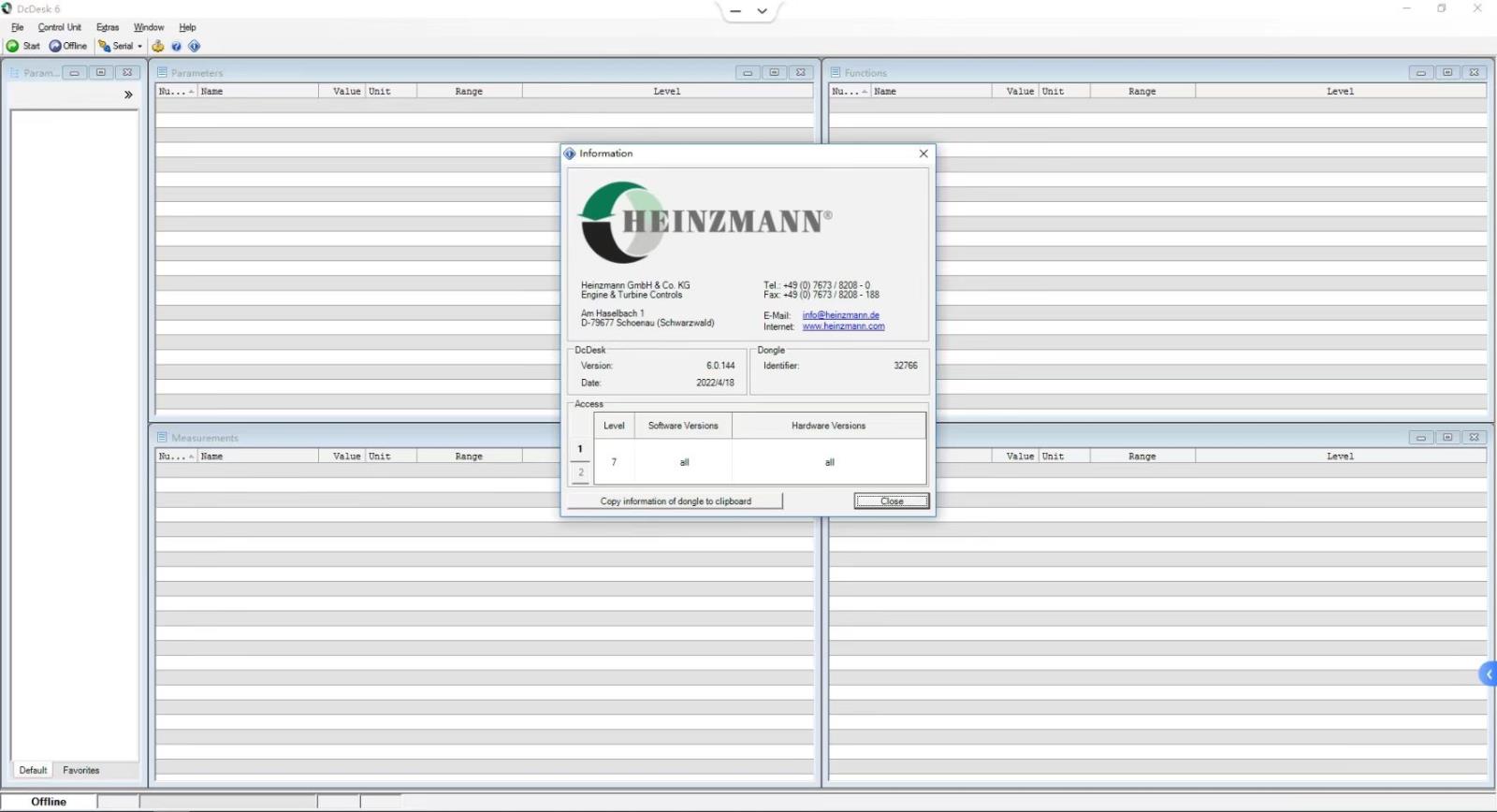Image resolution: width=1497 pixels, height=812 pixels.
Task: Open the info@heinzmann.de email link
Action: (x=841, y=315)
